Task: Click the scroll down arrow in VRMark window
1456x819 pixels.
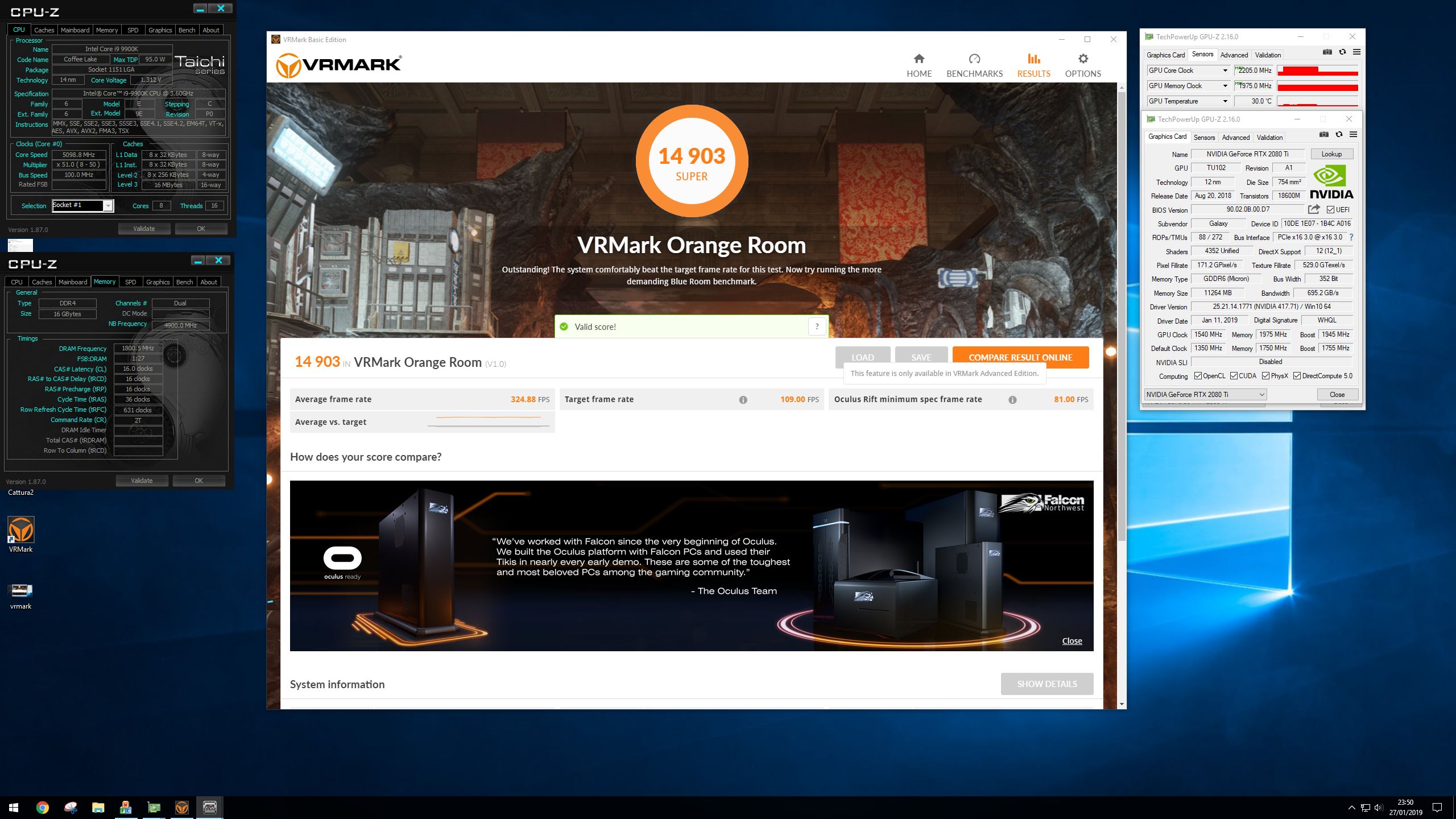Action: tap(1122, 704)
